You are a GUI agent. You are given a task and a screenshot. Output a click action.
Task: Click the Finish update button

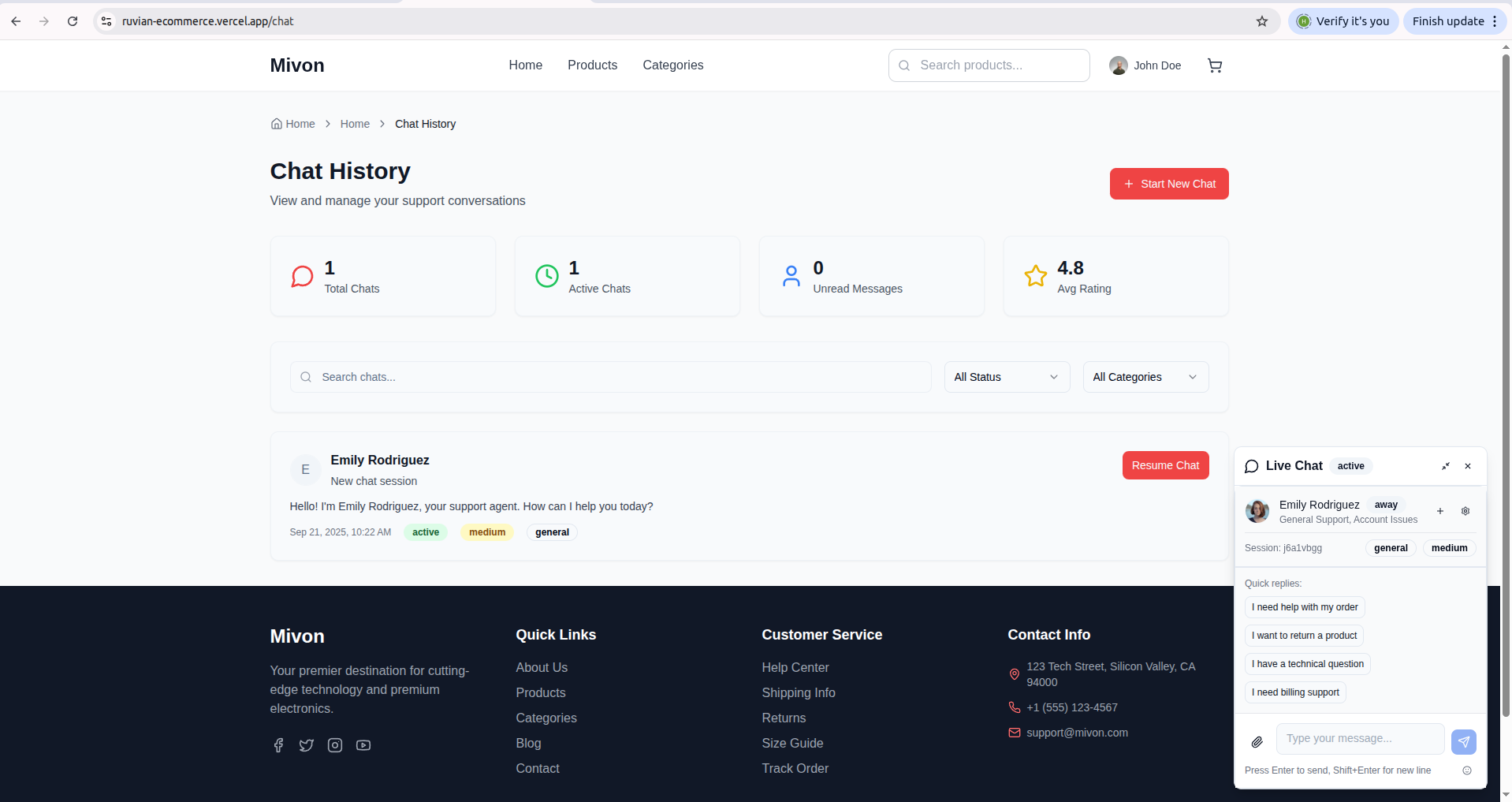point(1454,21)
